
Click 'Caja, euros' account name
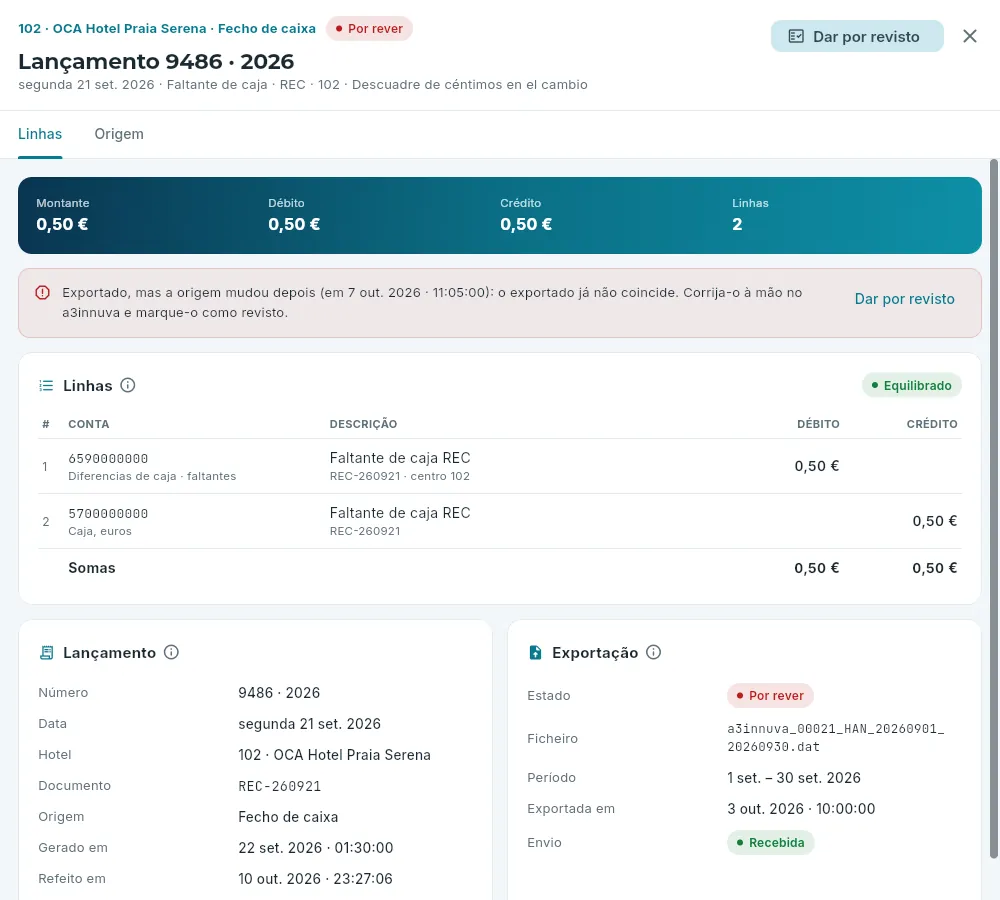point(99,531)
